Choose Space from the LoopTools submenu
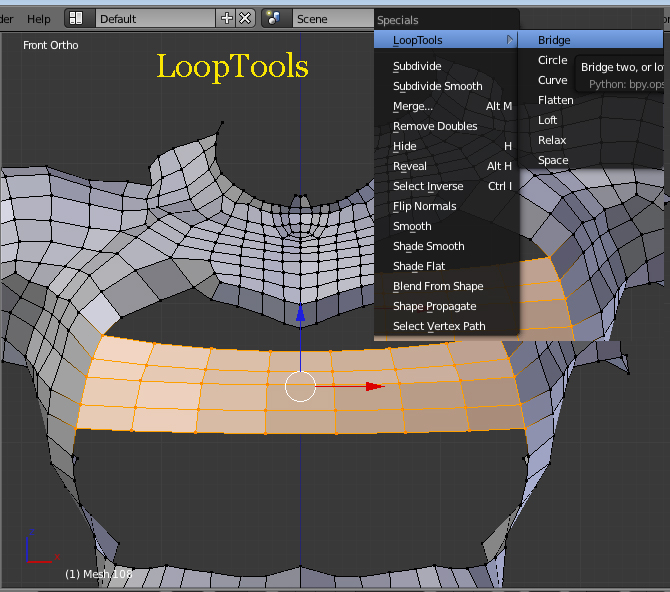Screen dimensions: 670x592 tap(553, 160)
